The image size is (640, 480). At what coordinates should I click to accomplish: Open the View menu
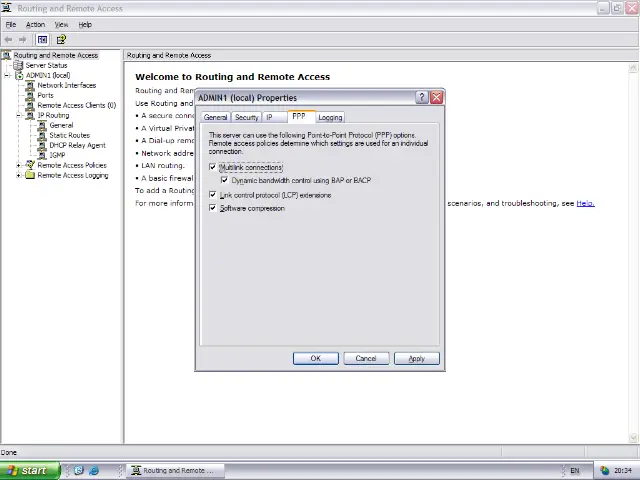click(62, 24)
